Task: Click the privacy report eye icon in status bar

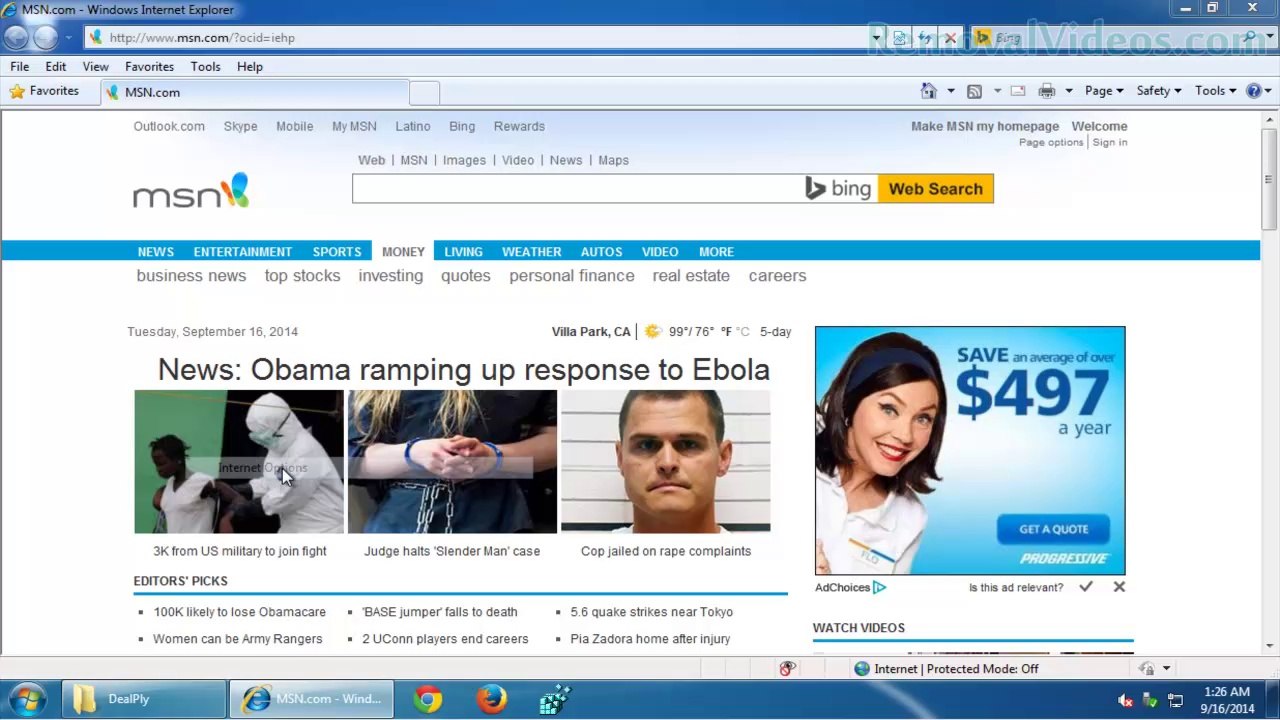Action: coord(787,669)
